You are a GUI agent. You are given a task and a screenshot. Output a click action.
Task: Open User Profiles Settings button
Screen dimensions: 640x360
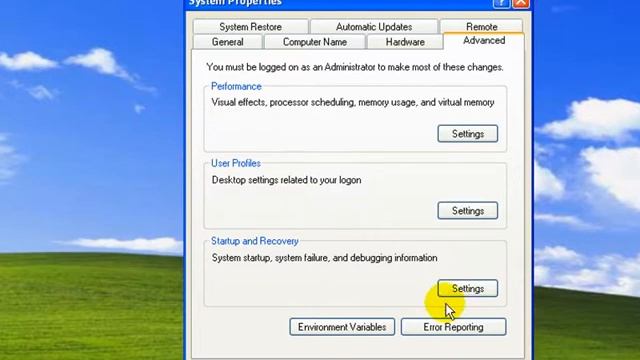tap(468, 211)
